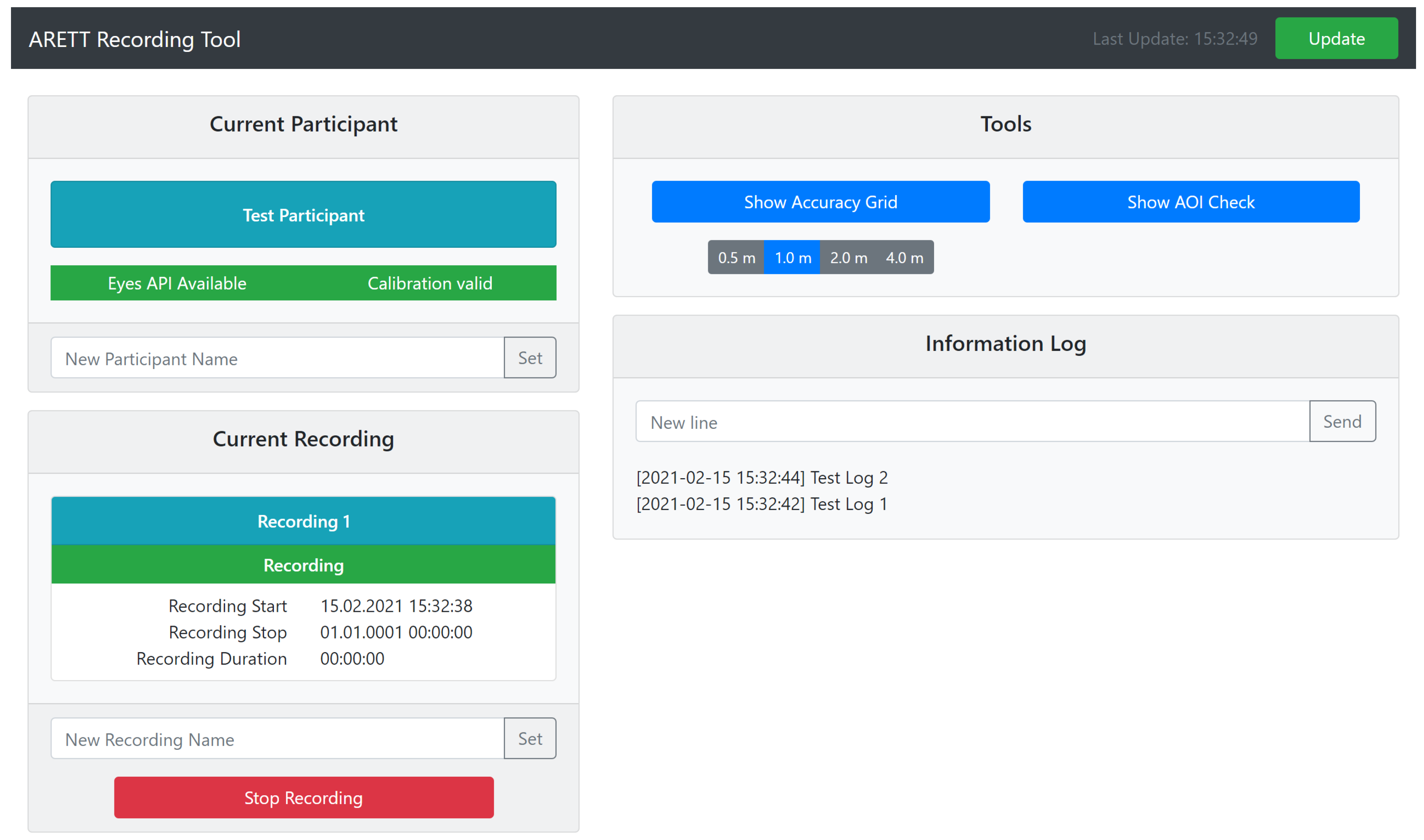The image size is (1424, 840).
Task: Select the 2.0 m distance option
Action: [848, 258]
